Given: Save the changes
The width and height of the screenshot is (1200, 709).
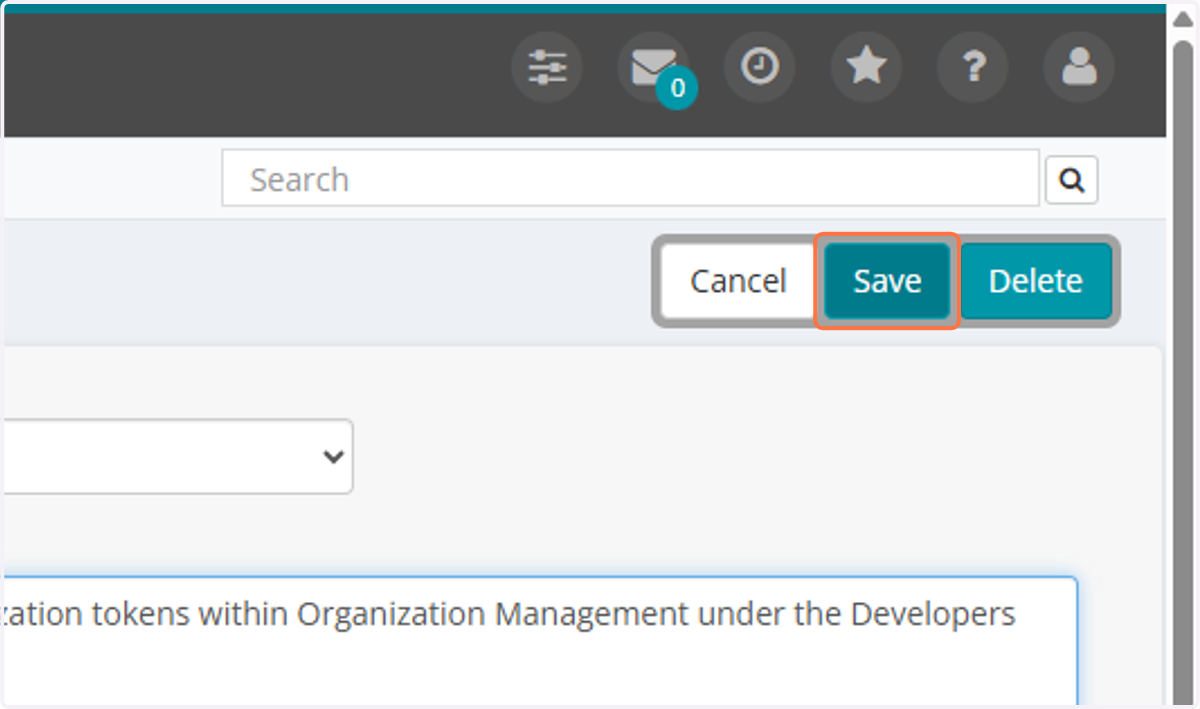Looking at the screenshot, I should click(887, 281).
